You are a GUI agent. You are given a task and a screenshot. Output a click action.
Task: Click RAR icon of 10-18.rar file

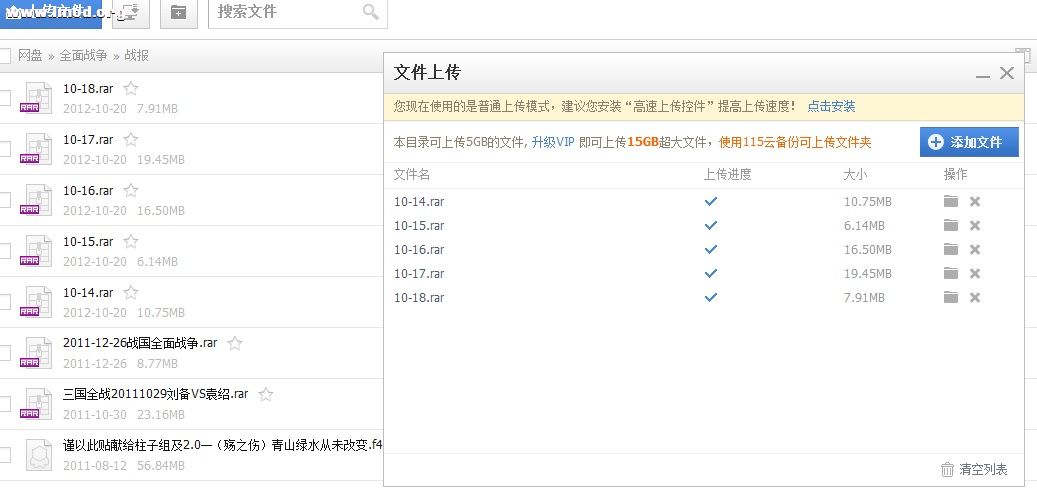click(x=36, y=98)
